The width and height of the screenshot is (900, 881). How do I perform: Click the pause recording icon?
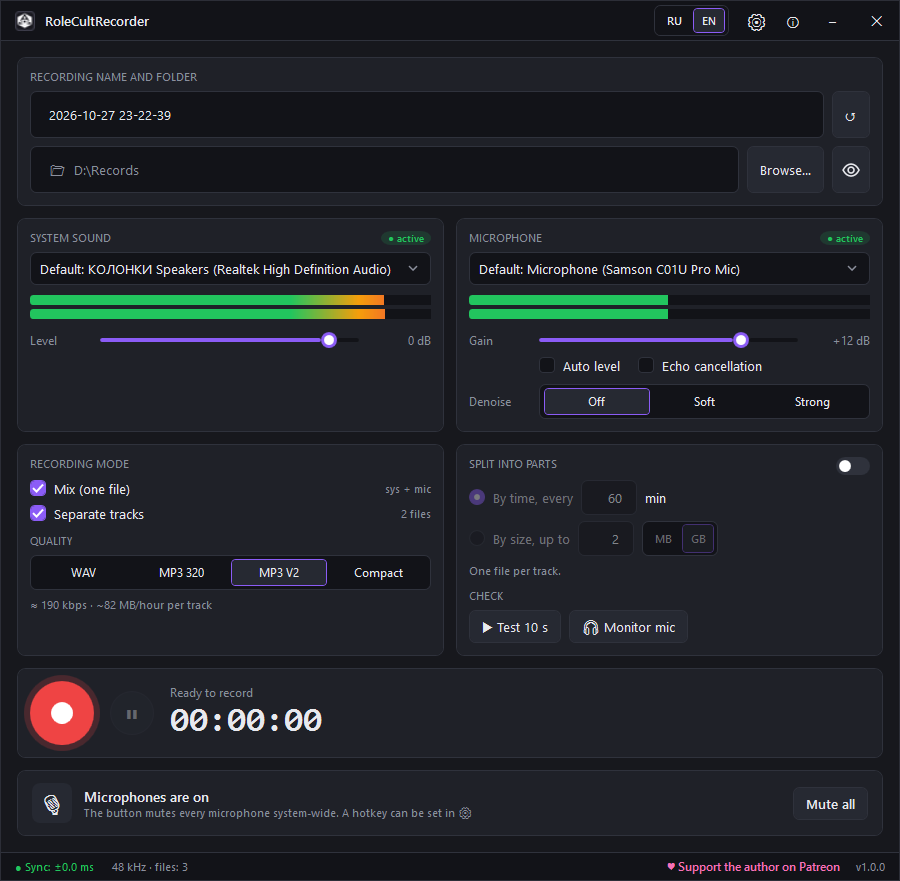[x=132, y=714]
